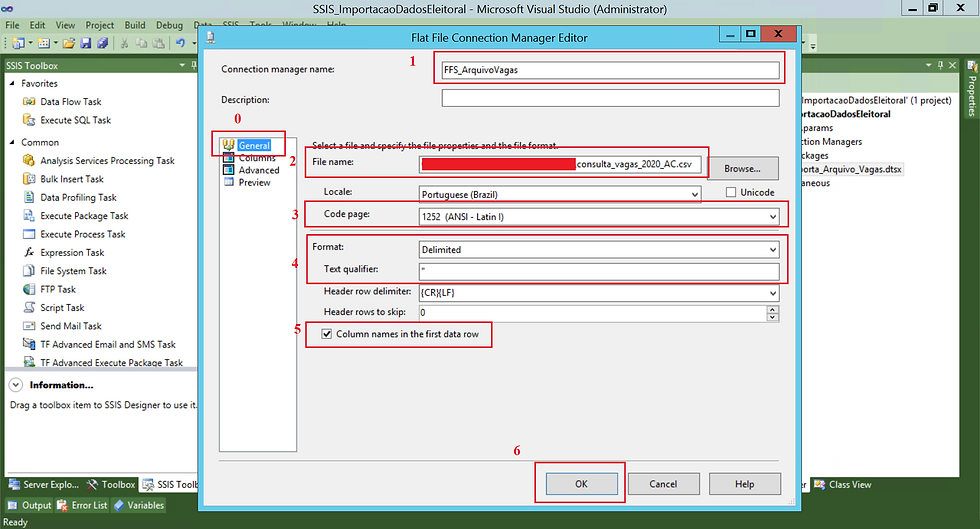This screenshot has width=980, height=529.
Task: Click the Cancel button
Action: [x=663, y=484]
